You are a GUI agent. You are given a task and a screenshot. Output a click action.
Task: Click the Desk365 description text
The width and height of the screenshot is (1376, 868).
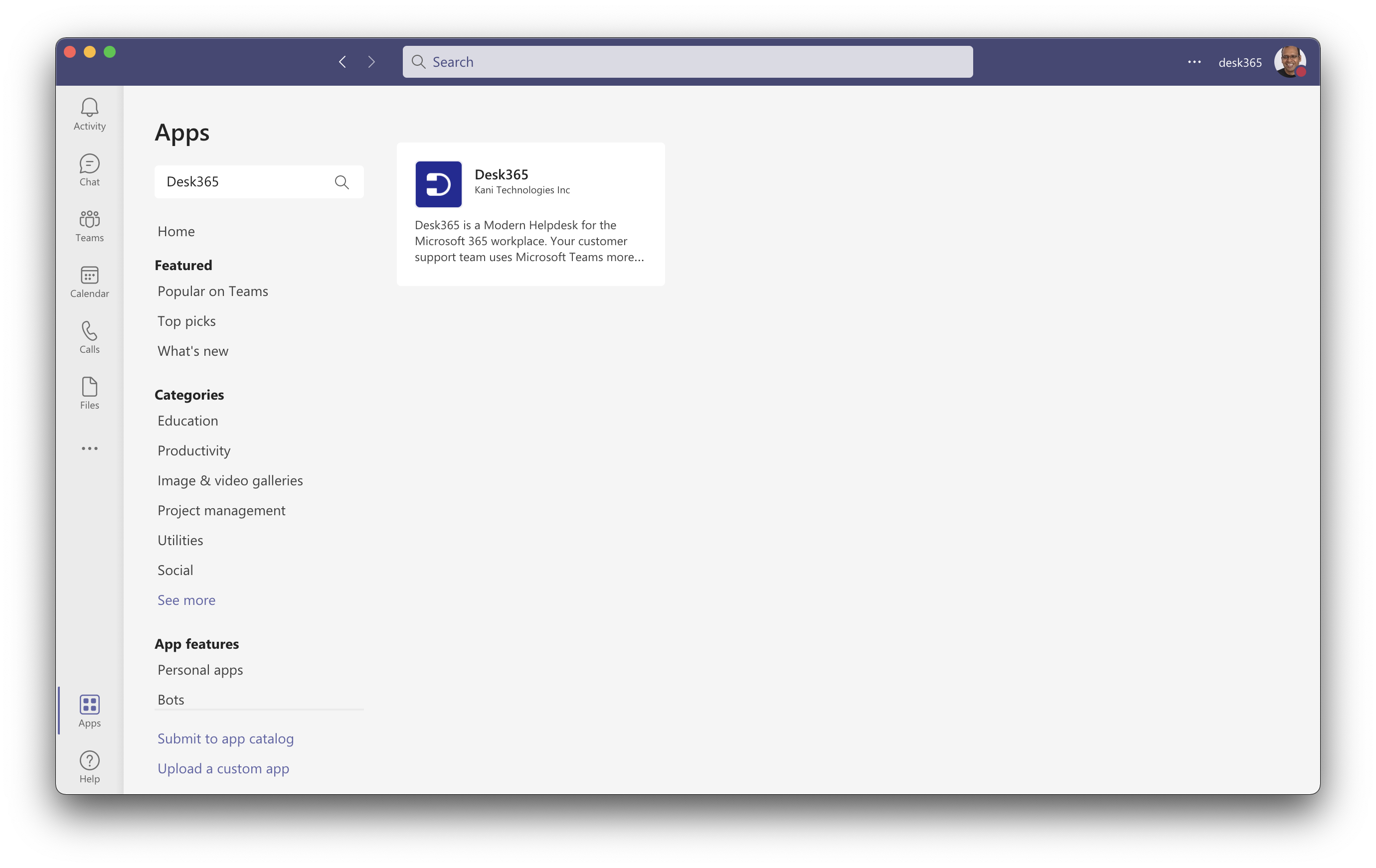(529, 241)
